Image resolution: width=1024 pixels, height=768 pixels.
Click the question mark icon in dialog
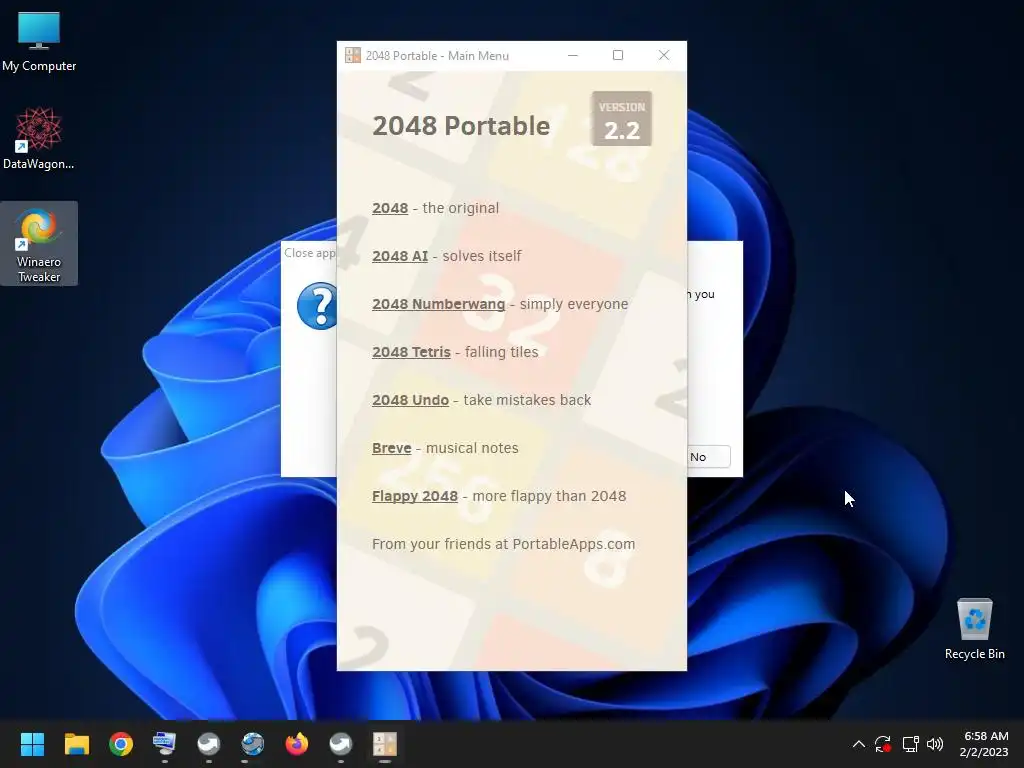(317, 306)
